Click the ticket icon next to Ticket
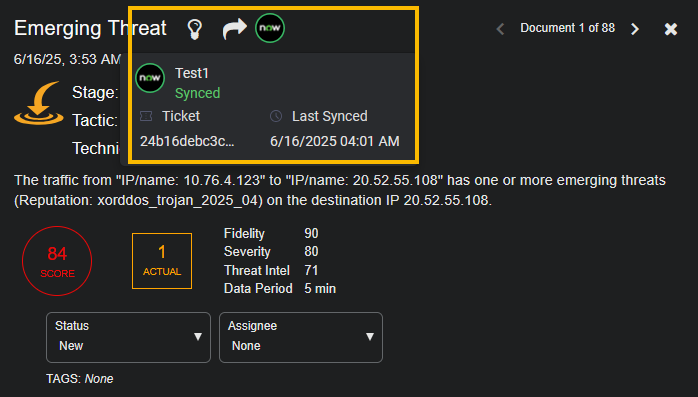The height and width of the screenshot is (397, 698). [146, 116]
